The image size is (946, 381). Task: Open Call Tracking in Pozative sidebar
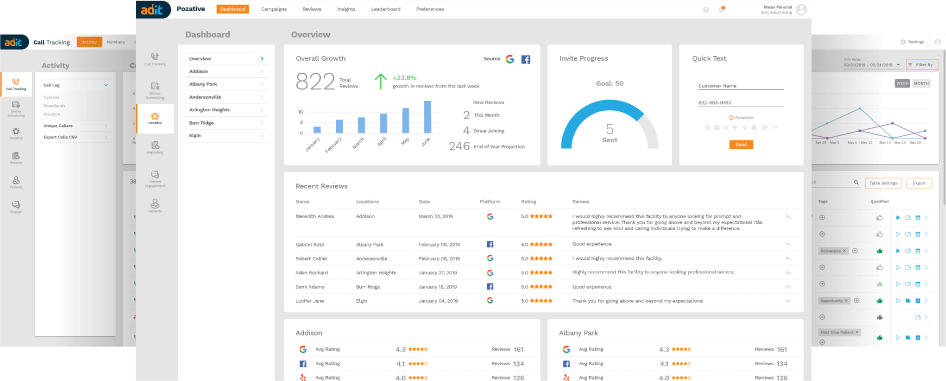[155, 58]
